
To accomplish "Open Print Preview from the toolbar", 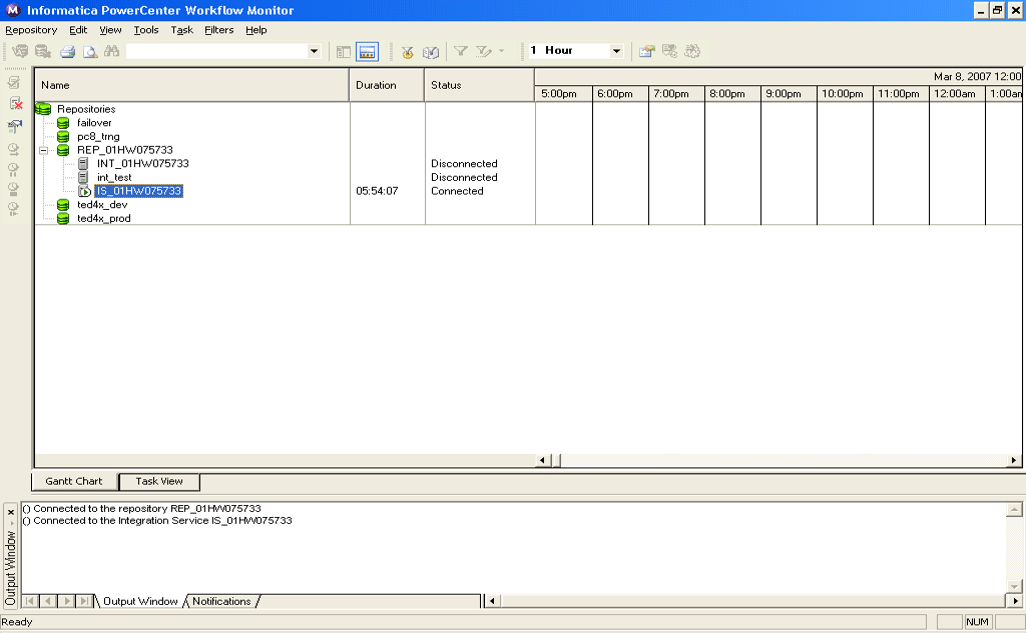I will [90, 50].
